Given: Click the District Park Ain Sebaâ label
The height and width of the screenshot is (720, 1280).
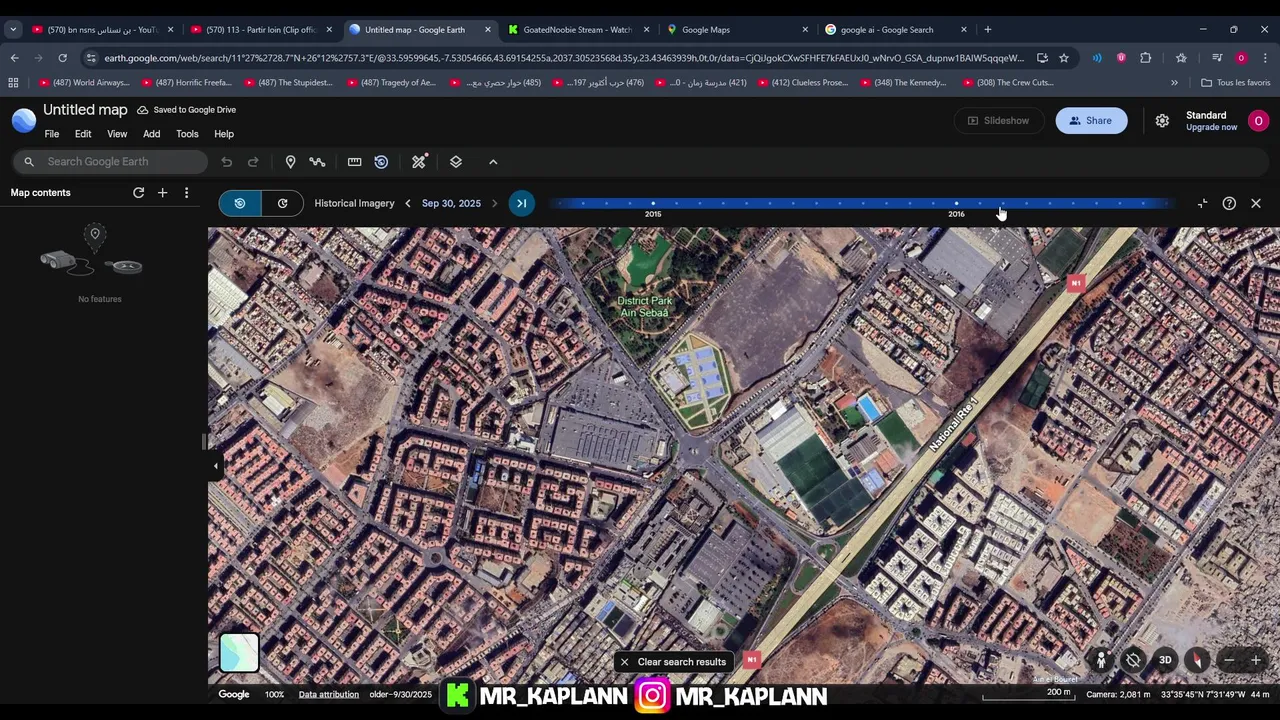Looking at the screenshot, I should coord(645,307).
